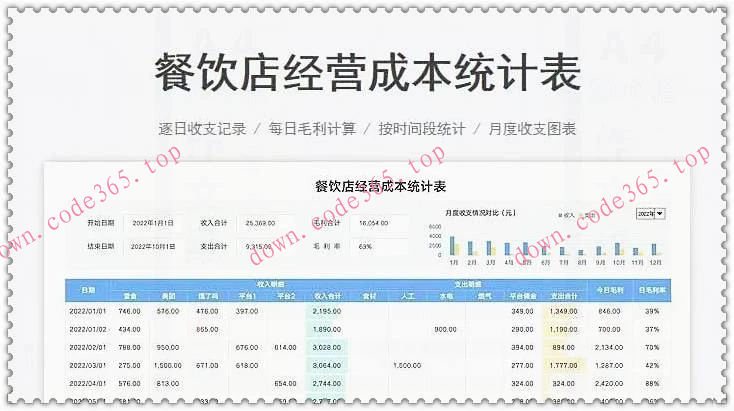Select gross margin cell 88%

click(x=652, y=383)
